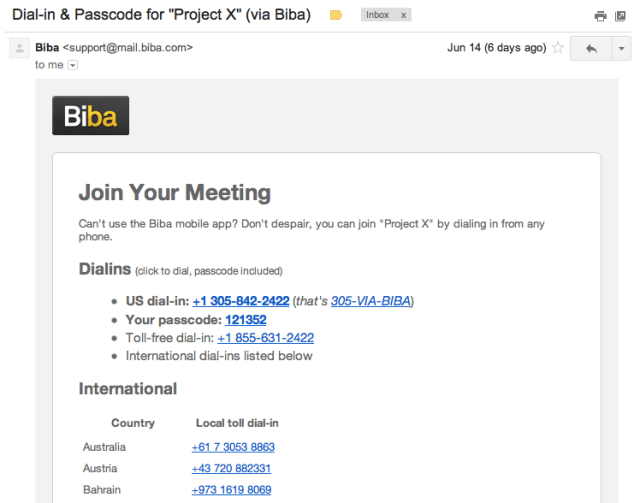The width and height of the screenshot is (640, 503).
Task: Call Austria dial-in +43 720 882331
Action: [231, 468]
